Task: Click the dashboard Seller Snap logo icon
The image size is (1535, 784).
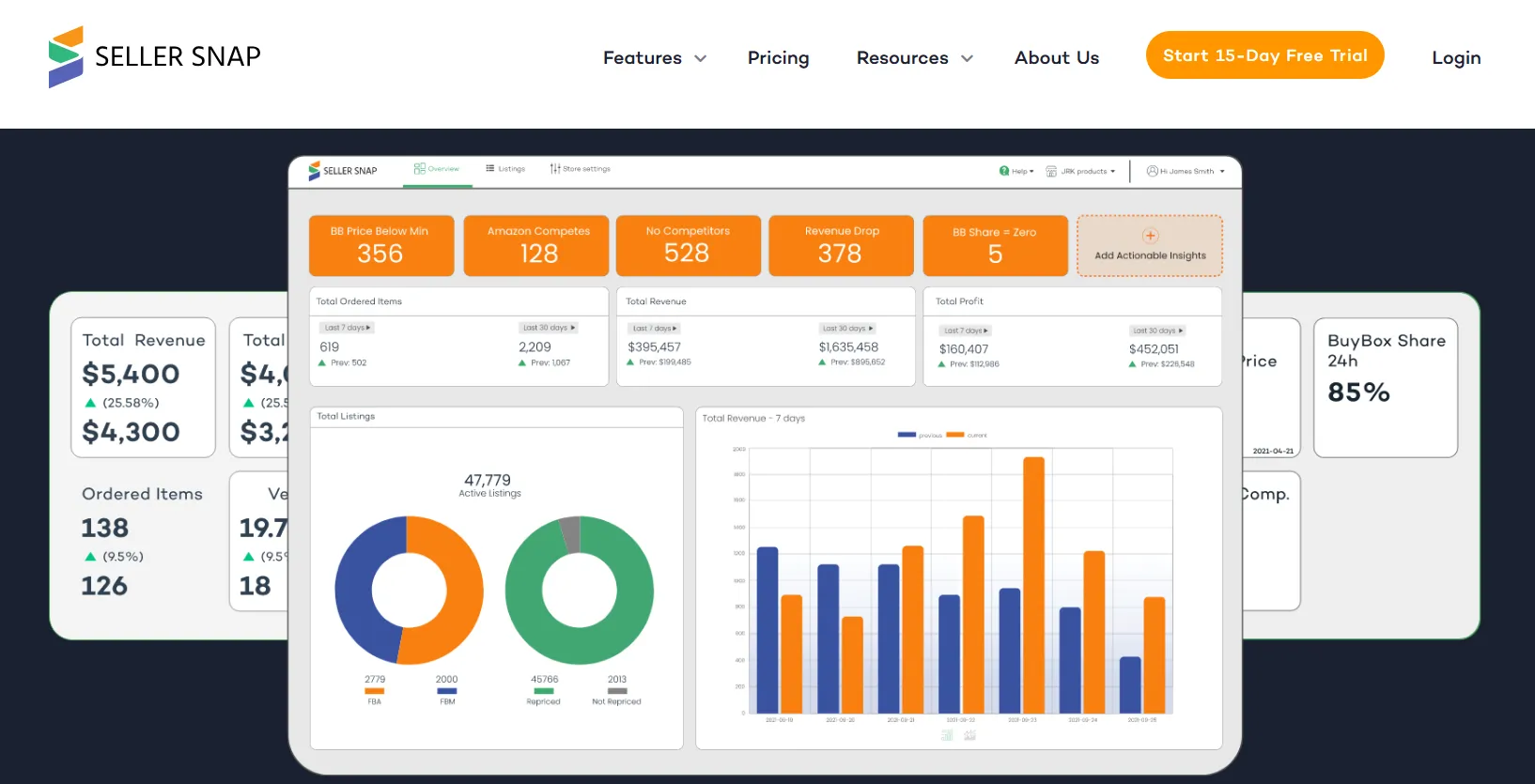Action: [315, 171]
